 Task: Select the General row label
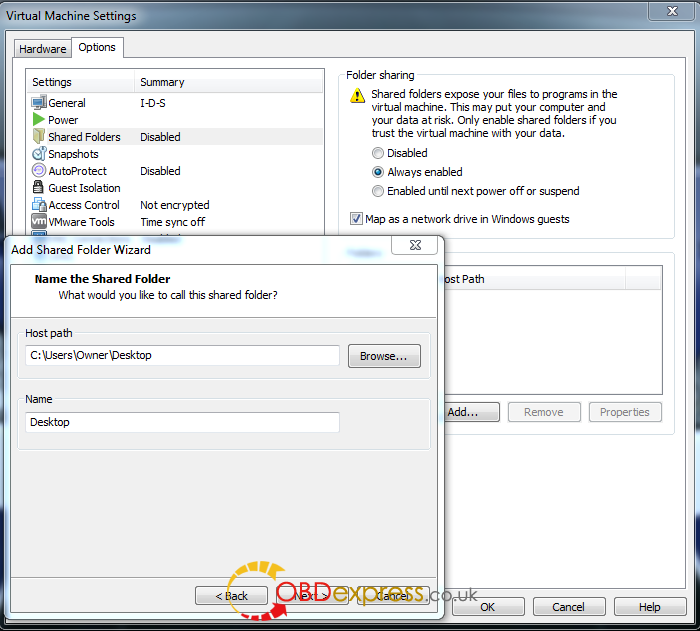67,103
